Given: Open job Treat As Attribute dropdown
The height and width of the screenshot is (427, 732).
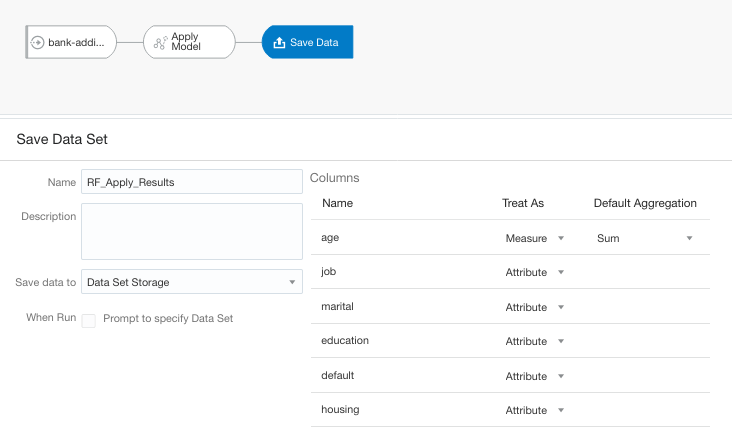Looking at the screenshot, I should (535, 272).
